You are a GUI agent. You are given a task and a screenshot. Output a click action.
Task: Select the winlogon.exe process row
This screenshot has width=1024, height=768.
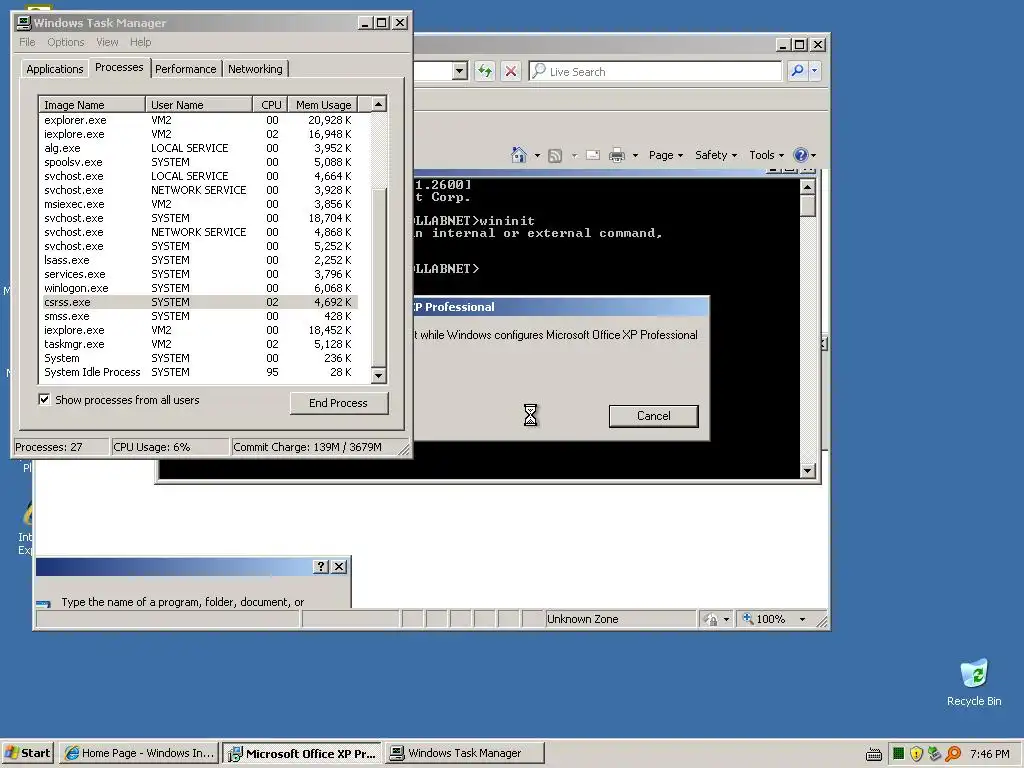(x=198, y=288)
